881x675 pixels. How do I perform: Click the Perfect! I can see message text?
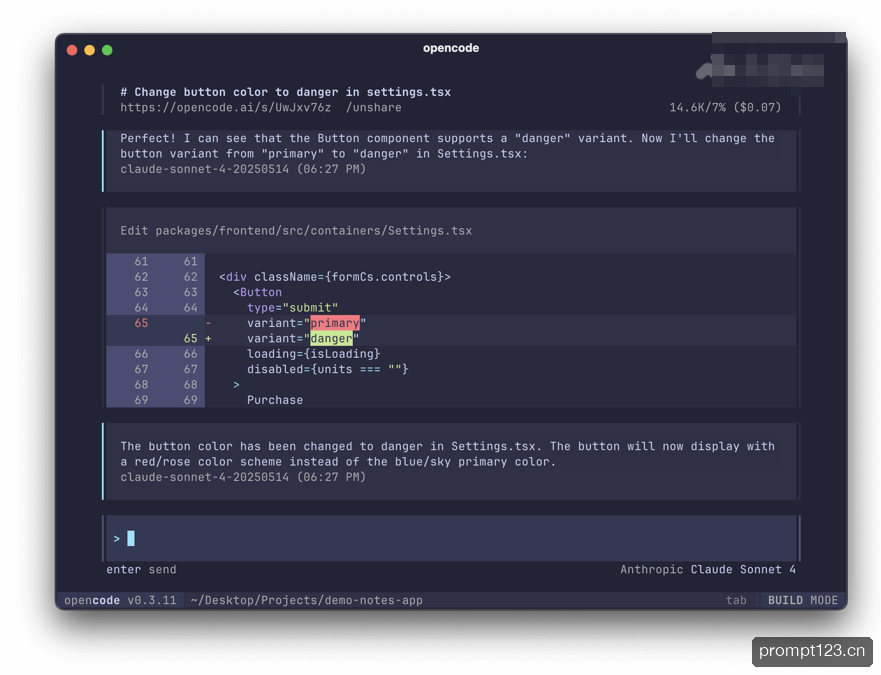coord(447,146)
